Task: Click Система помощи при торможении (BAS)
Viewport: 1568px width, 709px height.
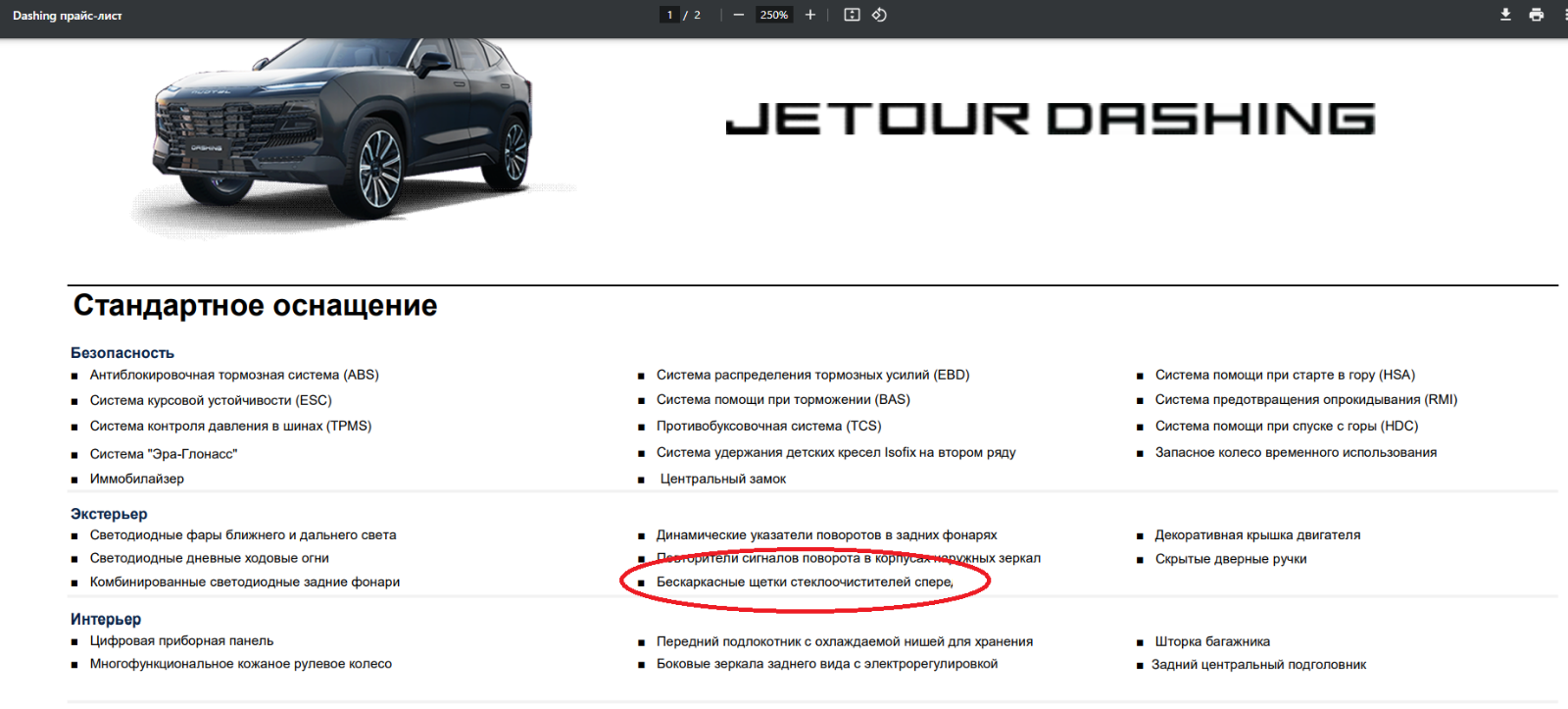Action: pyautogui.click(x=783, y=399)
